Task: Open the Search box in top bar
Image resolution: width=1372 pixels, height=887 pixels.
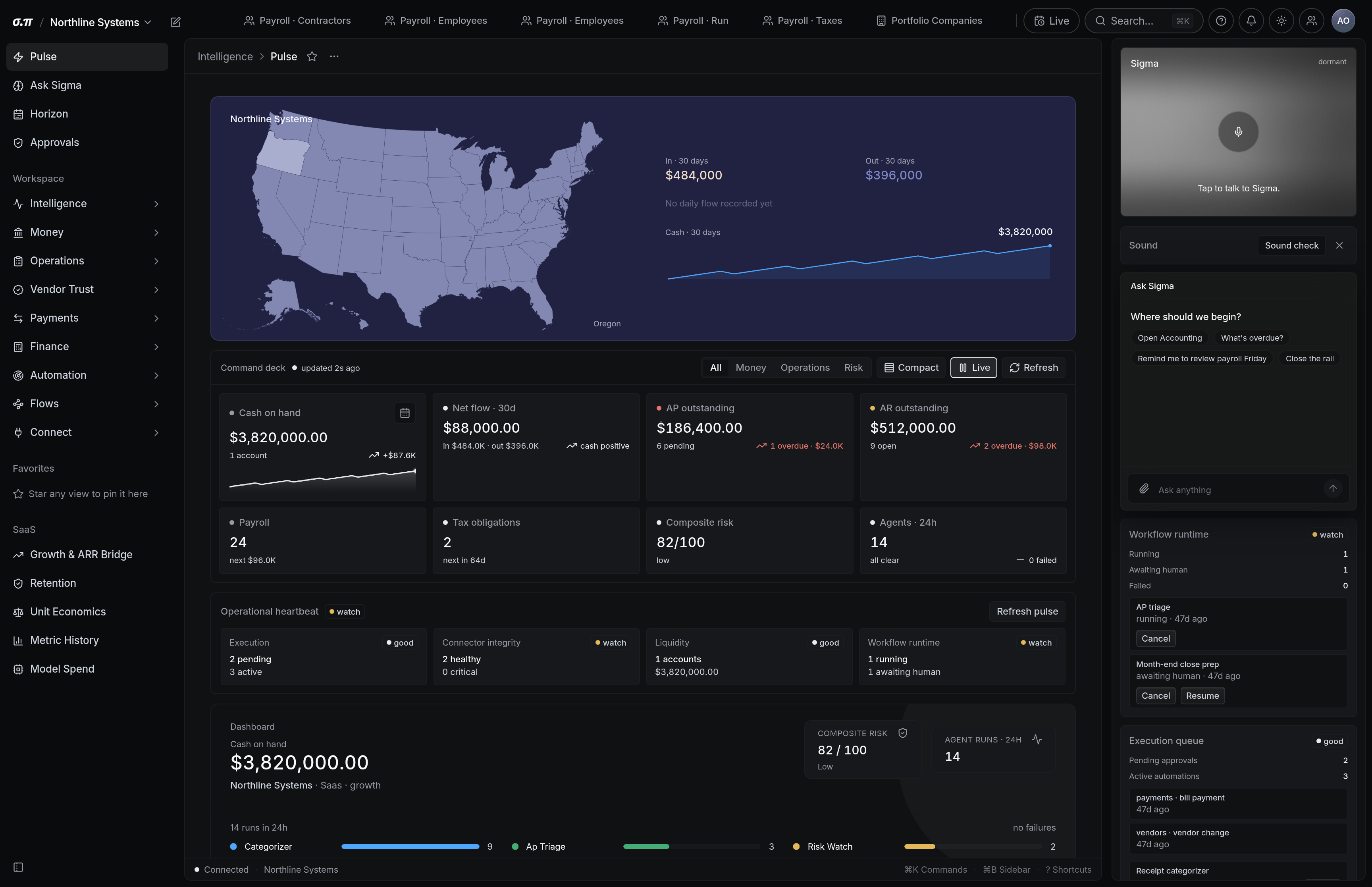Action: click(1143, 21)
